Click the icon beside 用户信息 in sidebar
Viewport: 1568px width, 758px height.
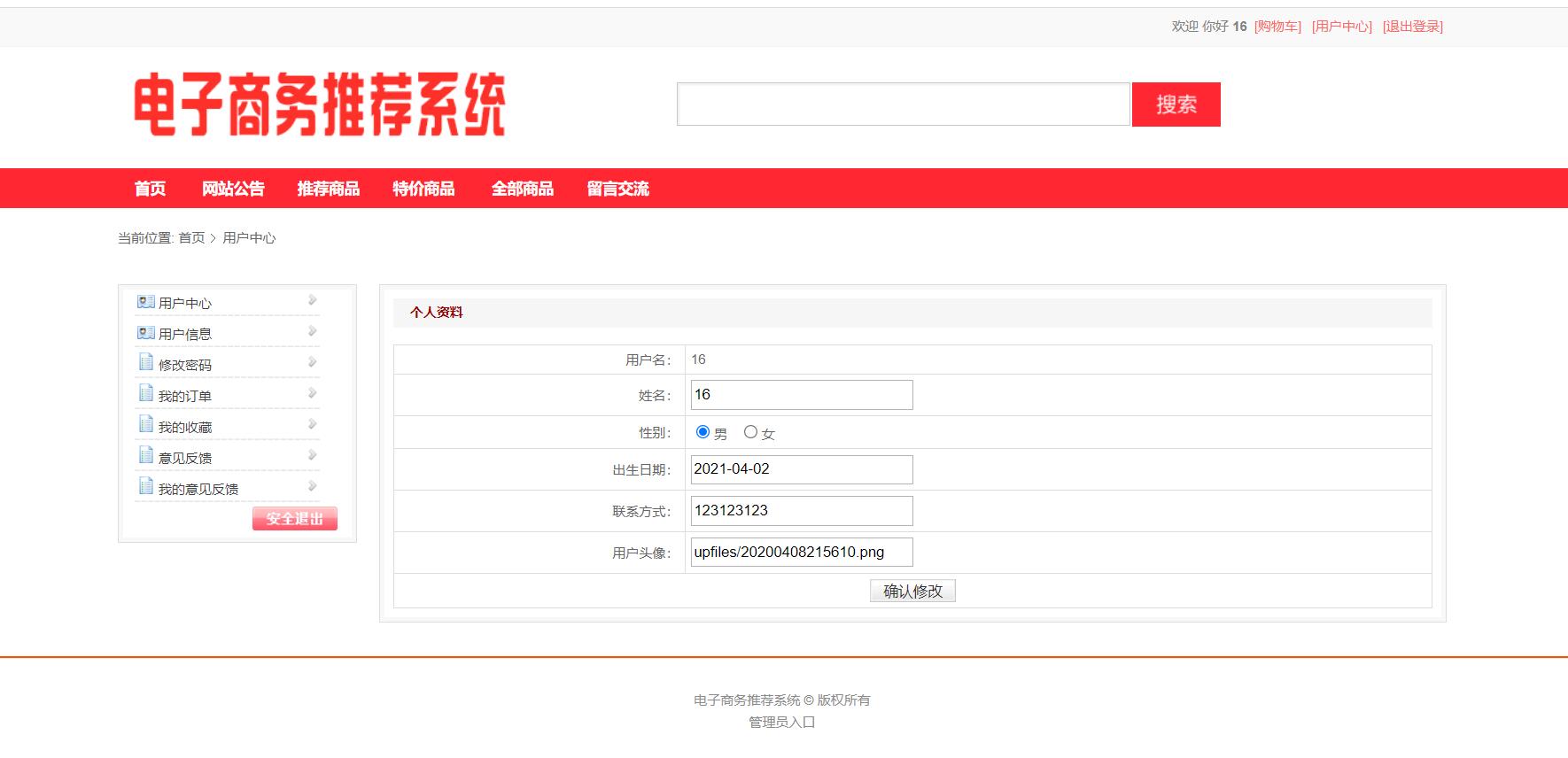pos(146,333)
